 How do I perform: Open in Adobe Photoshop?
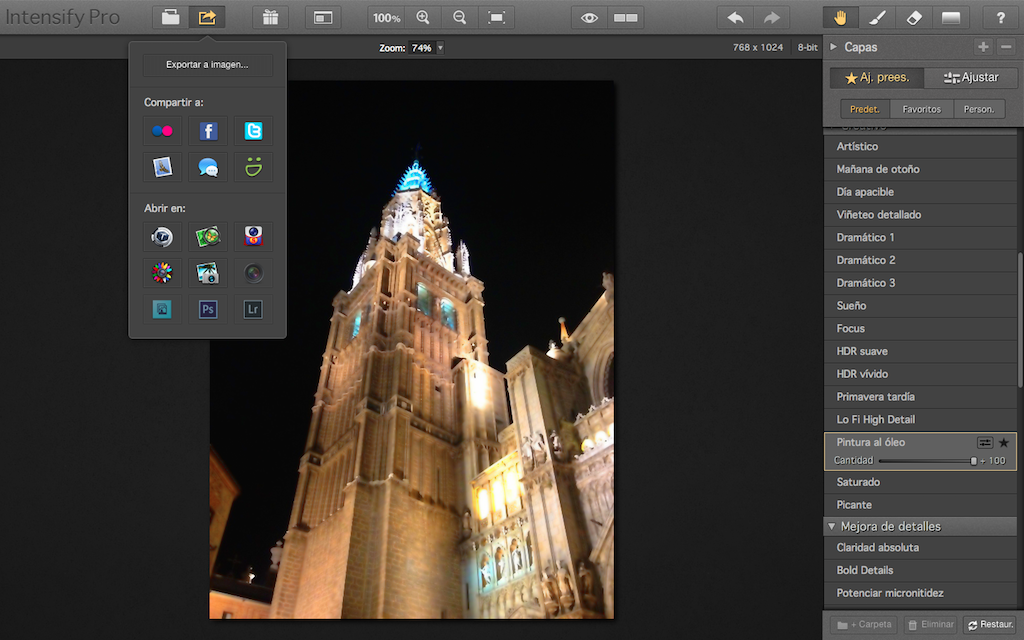point(208,309)
